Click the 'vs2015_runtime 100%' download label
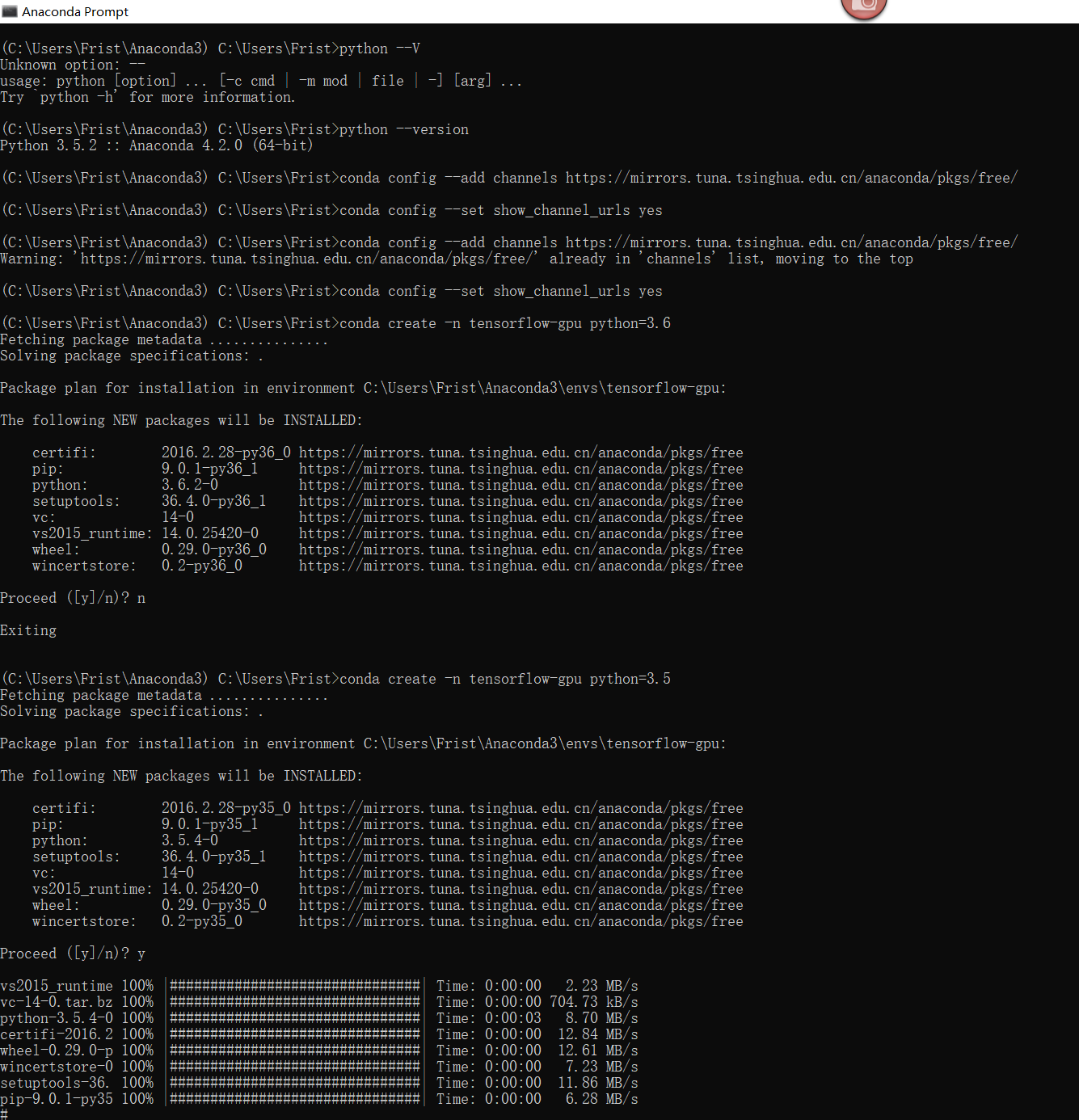This screenshot has width=1079, height=1120. click(77, 986)
